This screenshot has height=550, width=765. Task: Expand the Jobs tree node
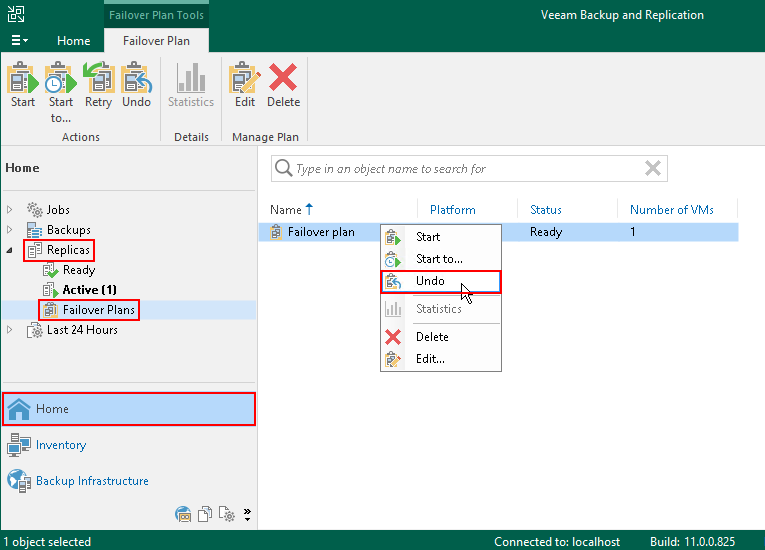coord(10,210)
